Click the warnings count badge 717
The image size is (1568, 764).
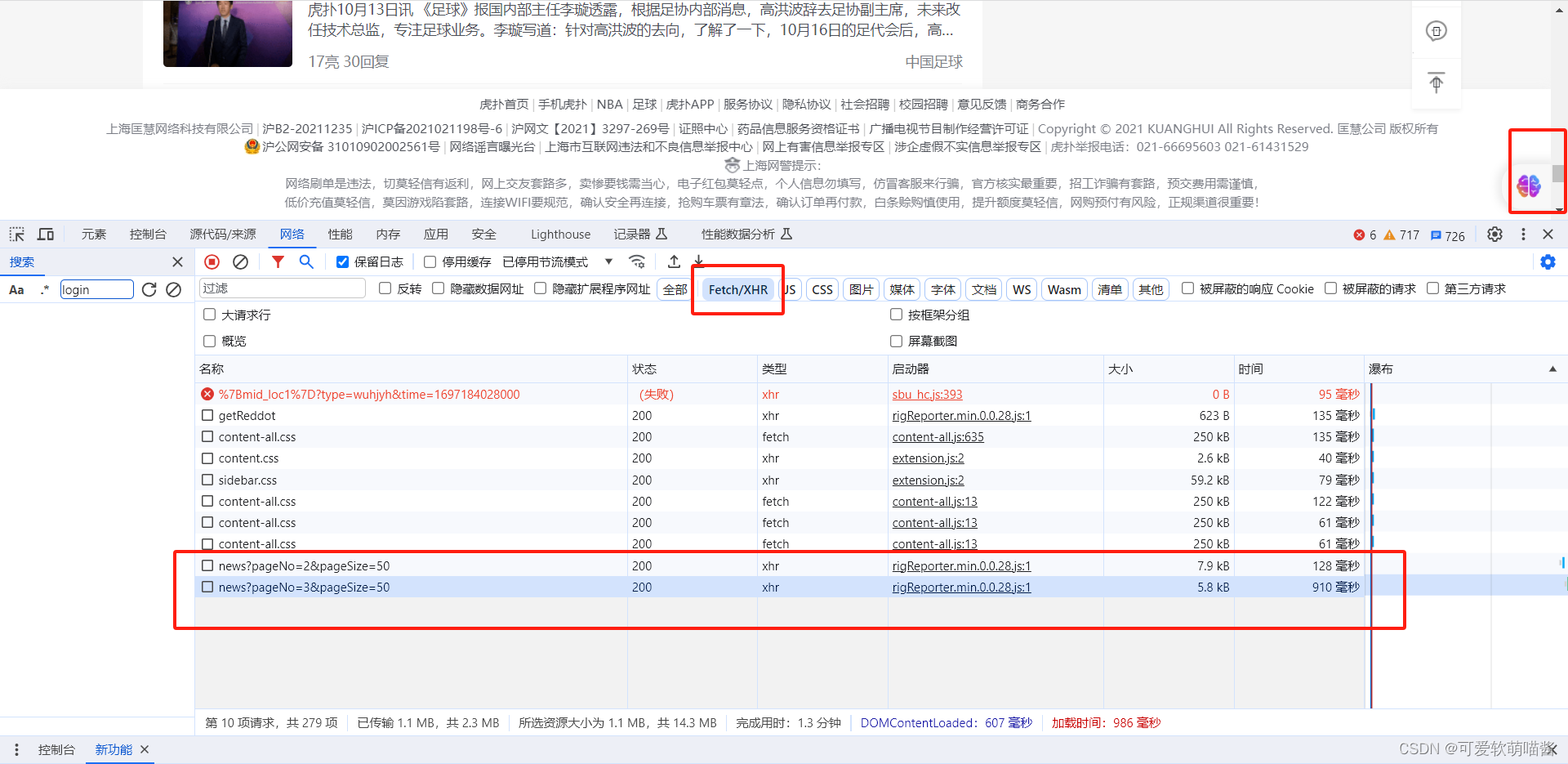pos(1401,235)
